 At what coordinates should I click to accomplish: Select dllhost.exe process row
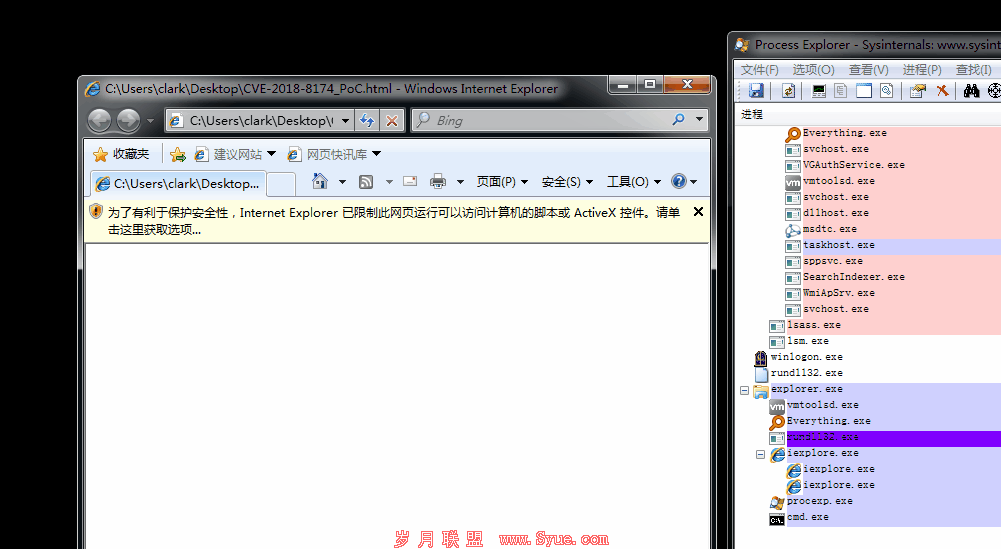892,213
